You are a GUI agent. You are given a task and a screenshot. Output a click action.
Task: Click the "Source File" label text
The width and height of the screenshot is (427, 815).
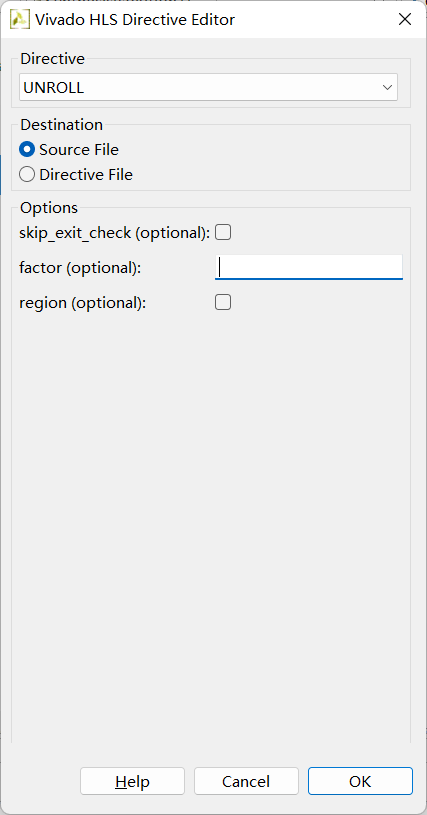click(x=79, y=150)
